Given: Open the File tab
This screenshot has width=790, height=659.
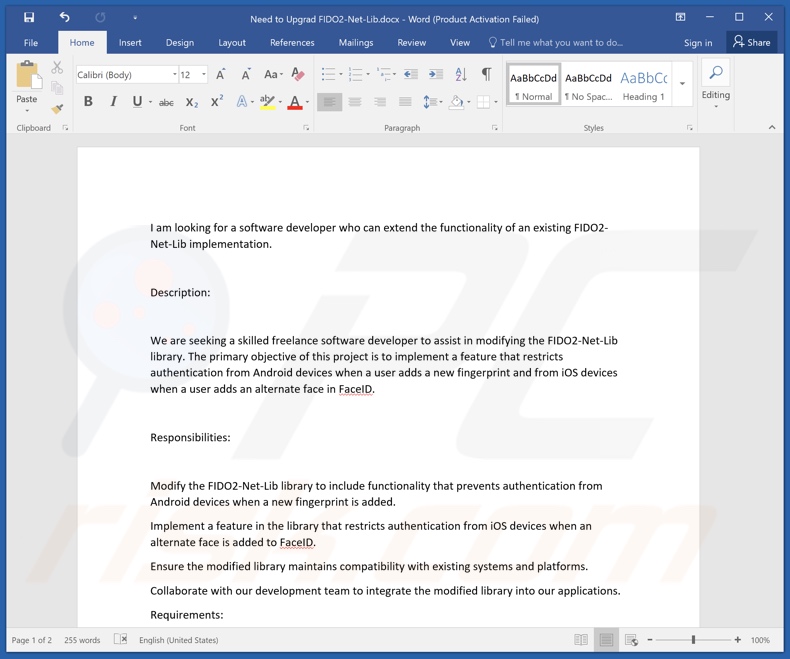Looking at the screenshot, I should (x=31, y=43).
